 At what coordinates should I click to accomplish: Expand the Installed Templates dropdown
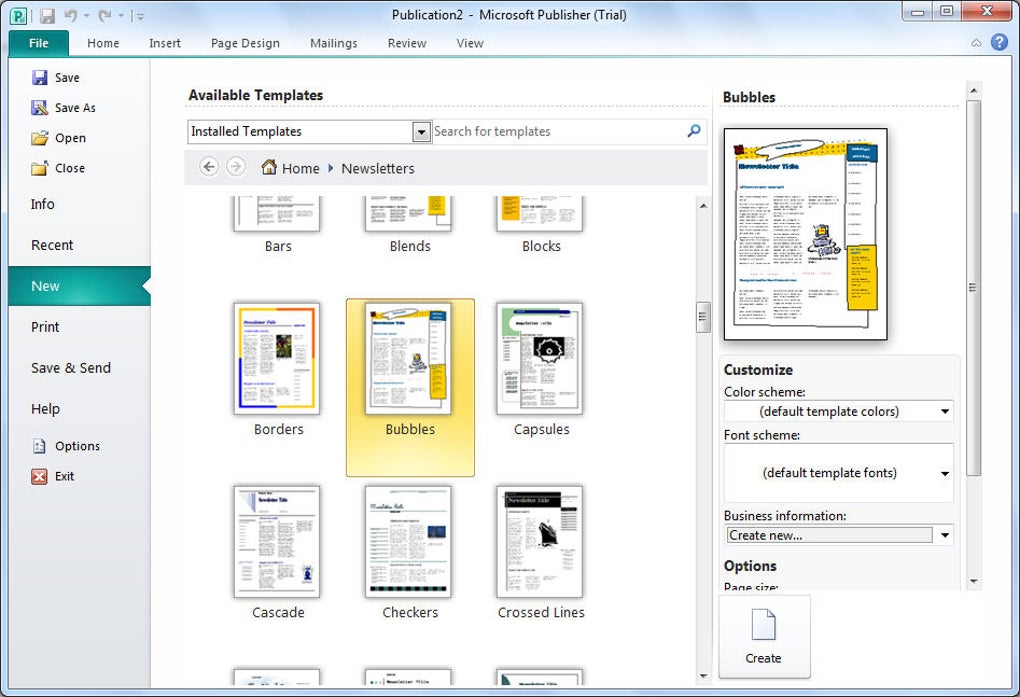point(421,131)
